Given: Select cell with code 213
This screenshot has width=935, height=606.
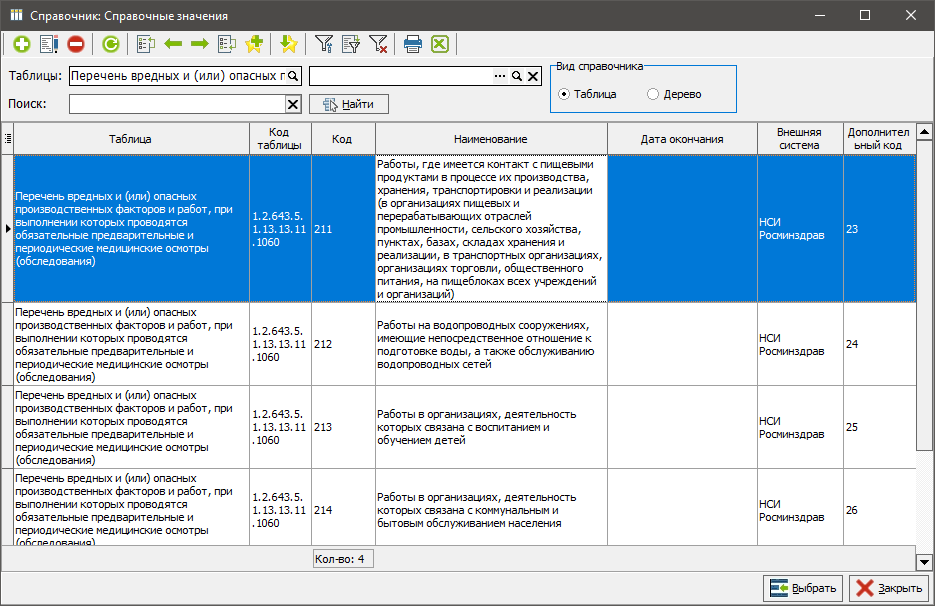Looking at the screenshot, I should pos(343,427).
